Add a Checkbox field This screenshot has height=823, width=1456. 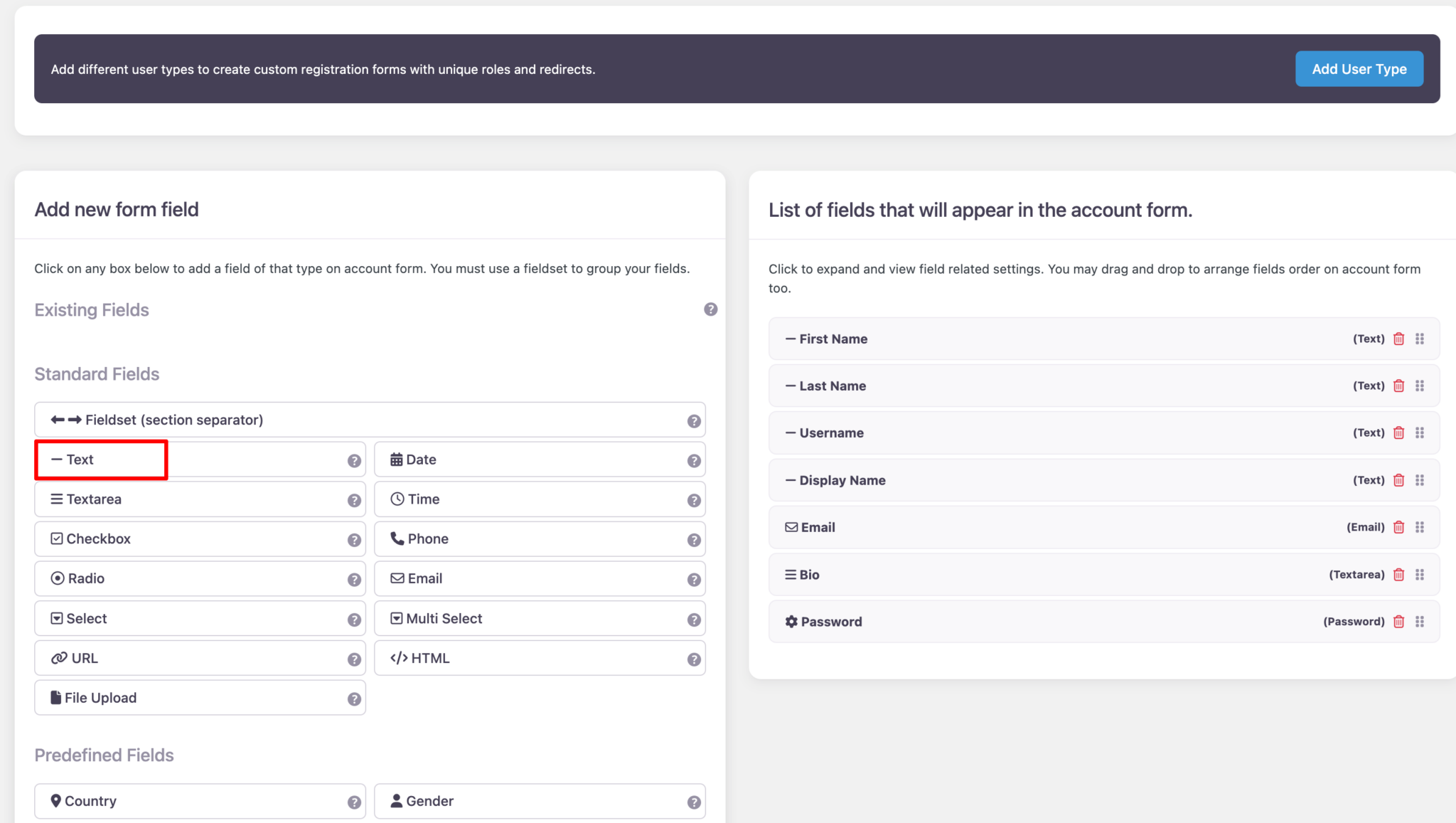200,539
